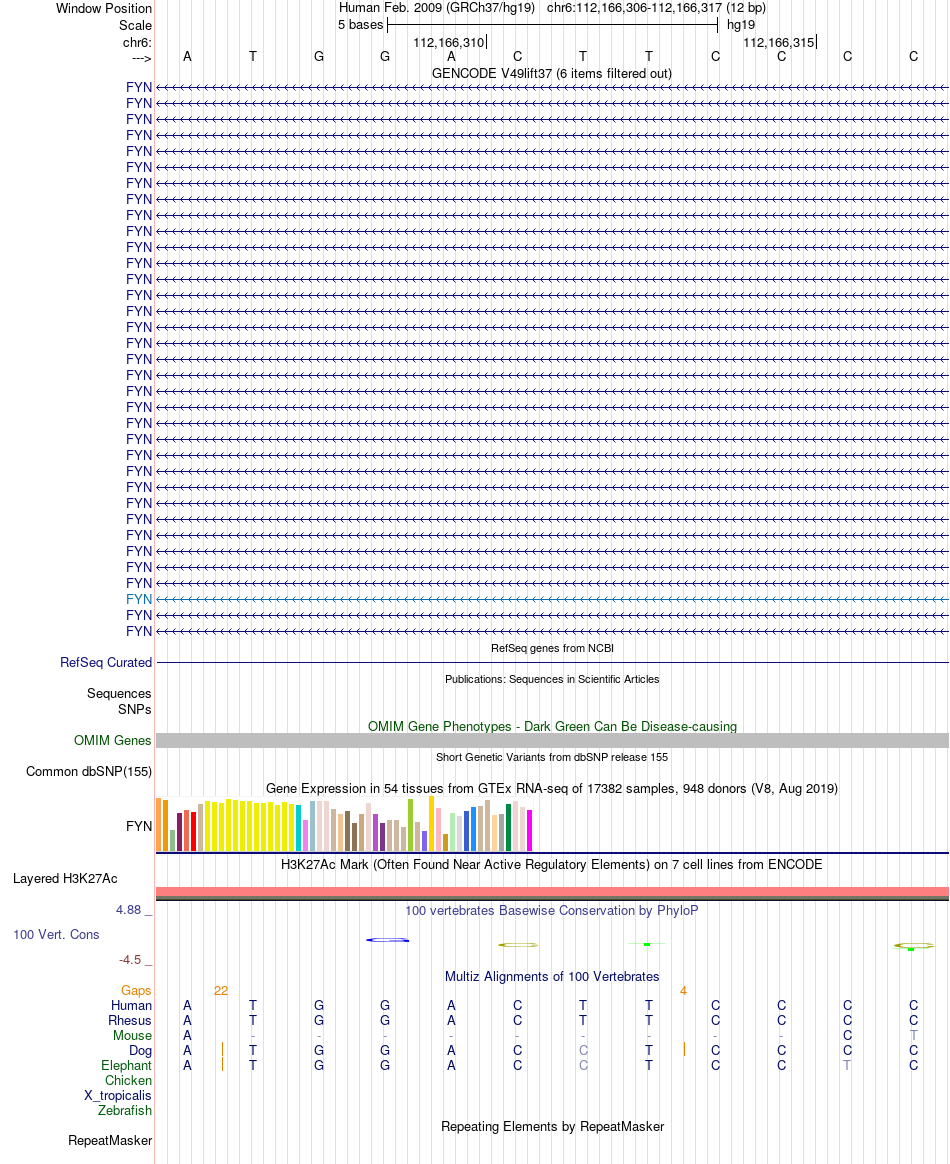Select the Zebrafish alignment row label
This screenshot has height=1164, width=950.
pos(125,1110)
